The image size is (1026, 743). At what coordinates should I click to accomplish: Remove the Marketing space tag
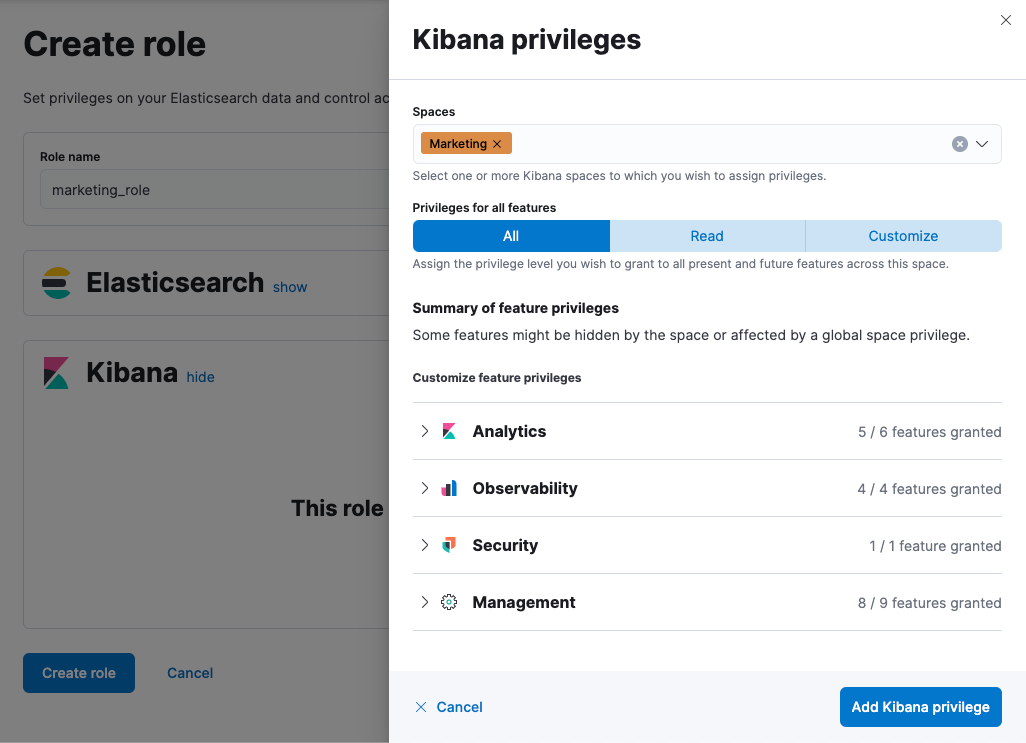coord(496,143)
